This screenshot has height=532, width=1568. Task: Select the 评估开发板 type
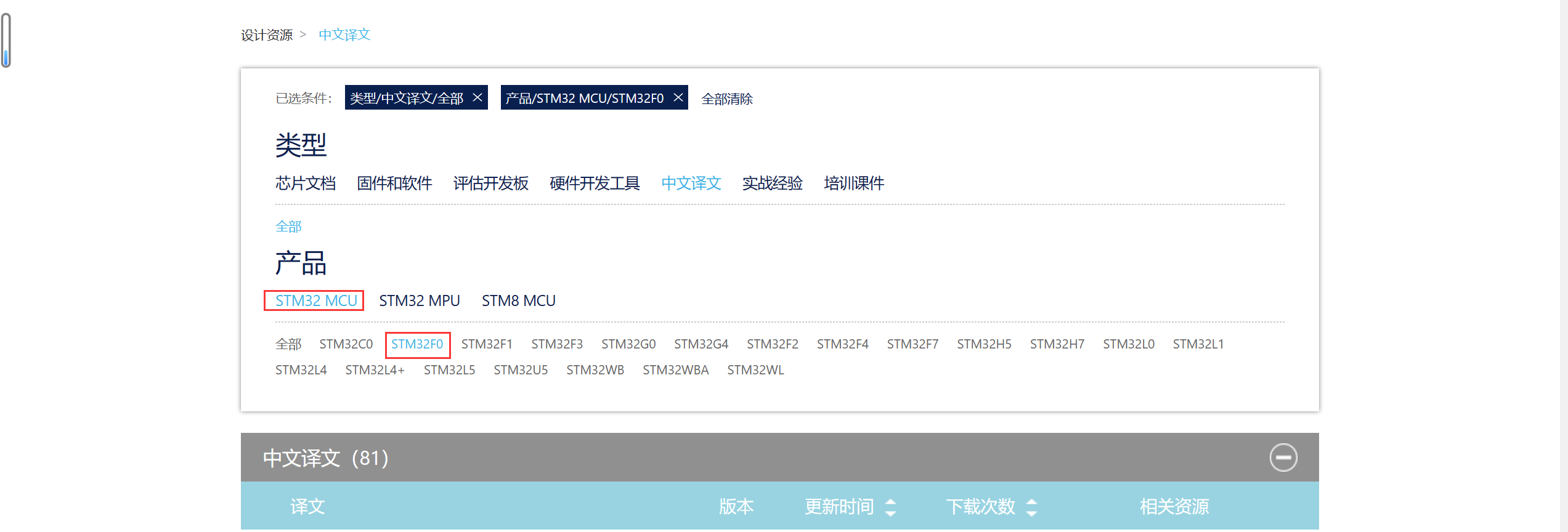(490, 183)
